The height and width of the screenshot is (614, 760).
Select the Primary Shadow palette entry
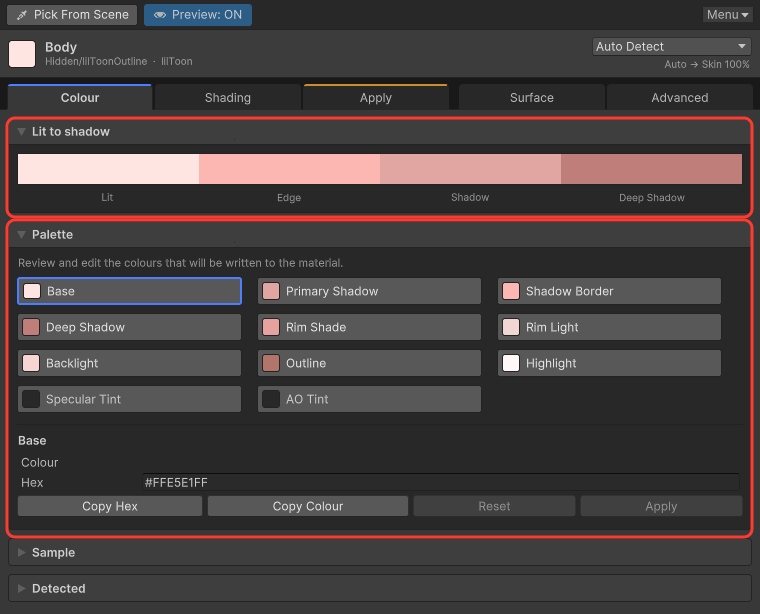tap(369, 291)
